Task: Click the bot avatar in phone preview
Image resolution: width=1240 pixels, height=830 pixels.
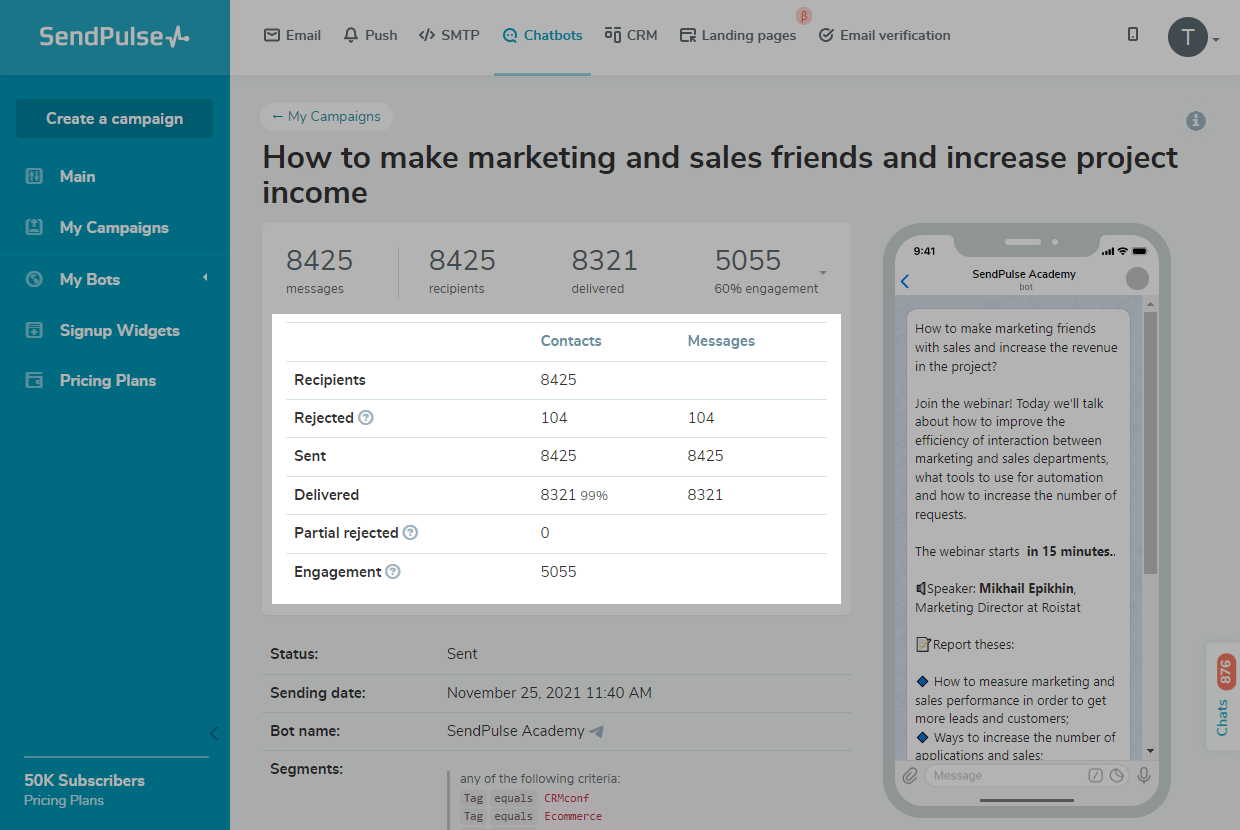Action: (1137, 279)
